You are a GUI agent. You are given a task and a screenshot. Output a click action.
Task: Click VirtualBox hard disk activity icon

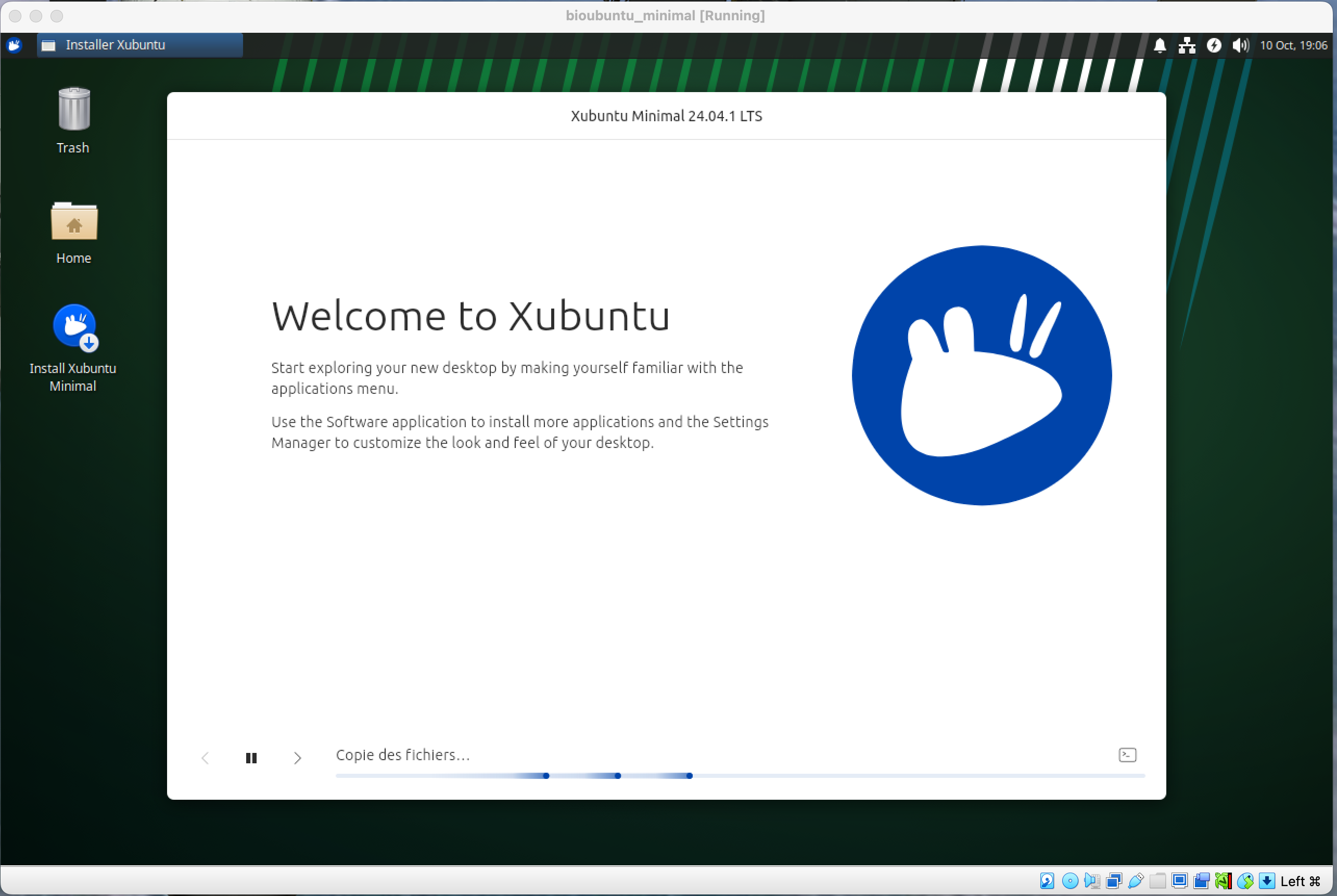click(x=1047, y=880)
